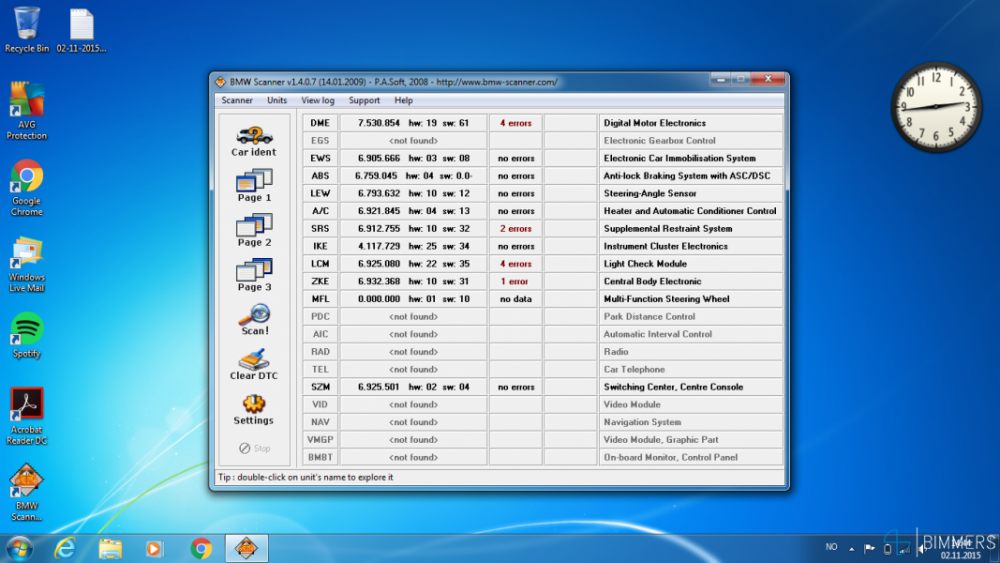The height and width of the screenshot is (563, 1000).
Task: Open the Help menu
Action: point(403,100)
